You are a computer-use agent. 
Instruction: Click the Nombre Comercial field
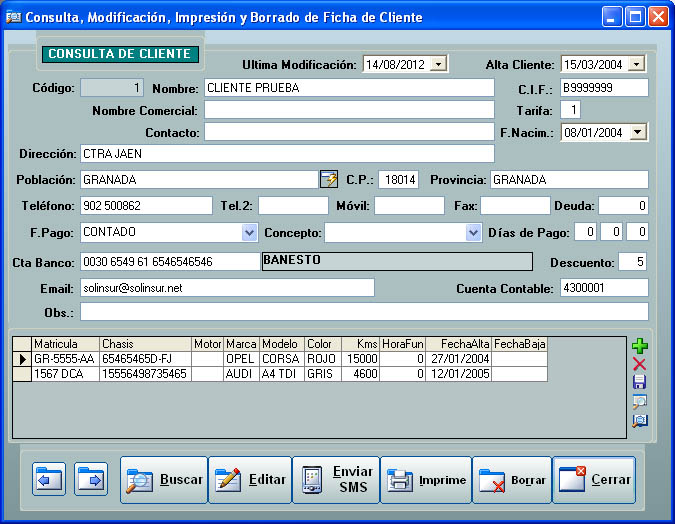pos(349,110)
